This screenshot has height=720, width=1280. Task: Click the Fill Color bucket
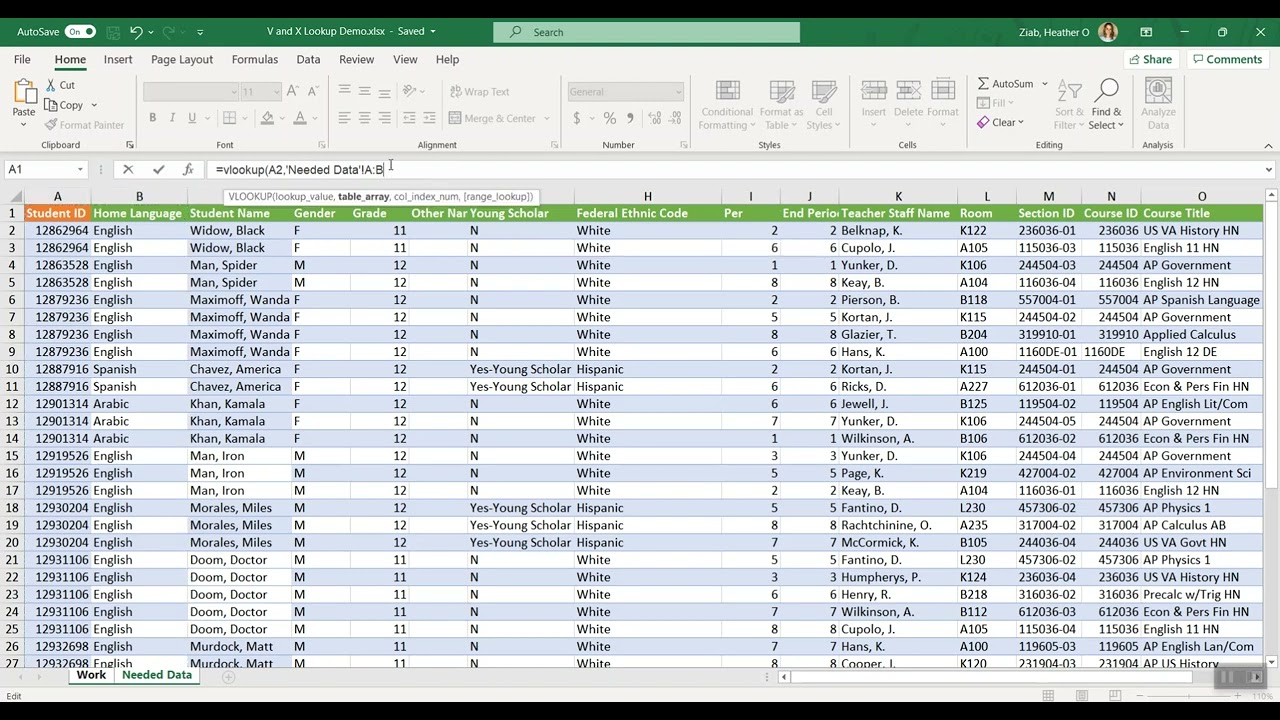pyautogui.click(x=267, y=118)
